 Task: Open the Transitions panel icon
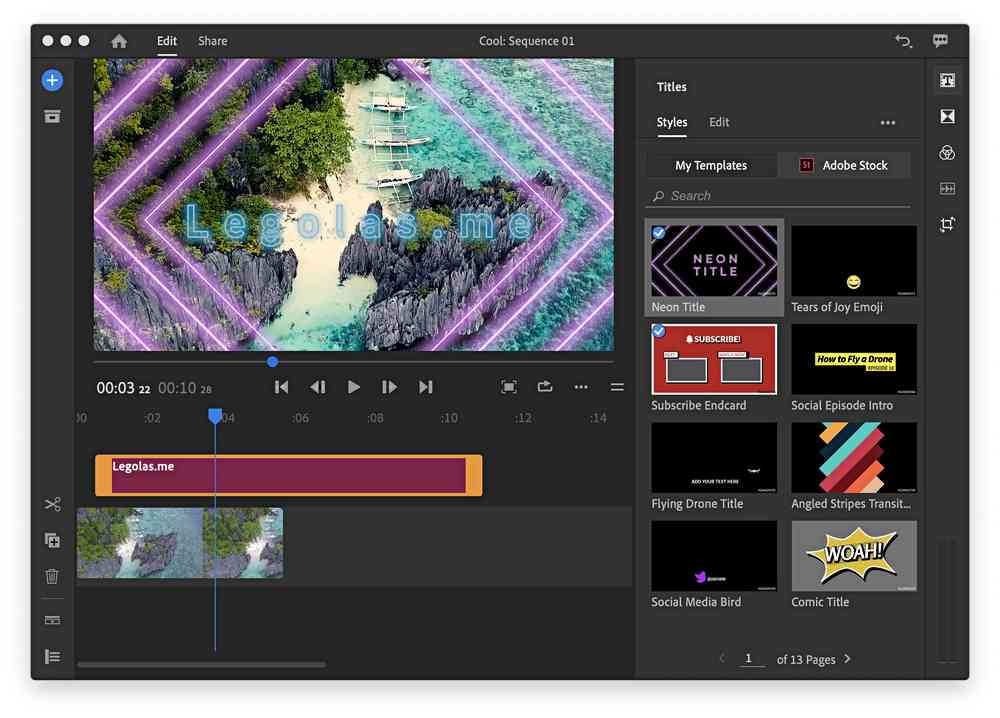point(947,116)
